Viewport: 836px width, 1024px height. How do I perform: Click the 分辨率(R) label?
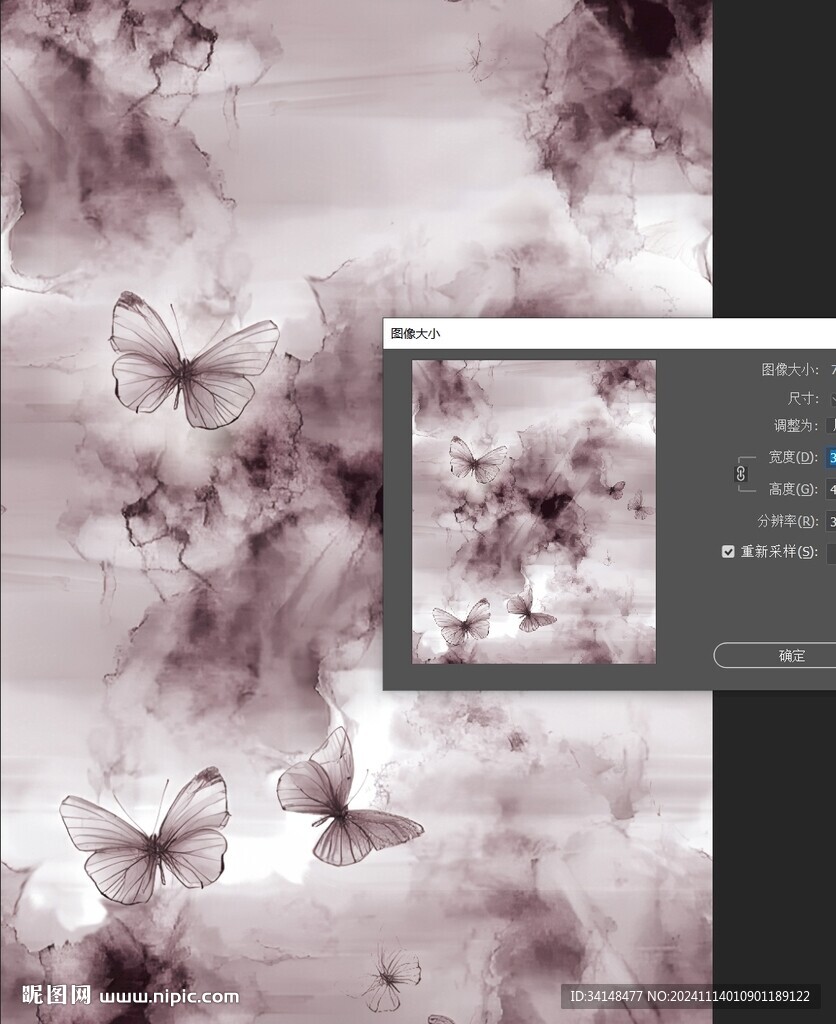coord(788,520)
